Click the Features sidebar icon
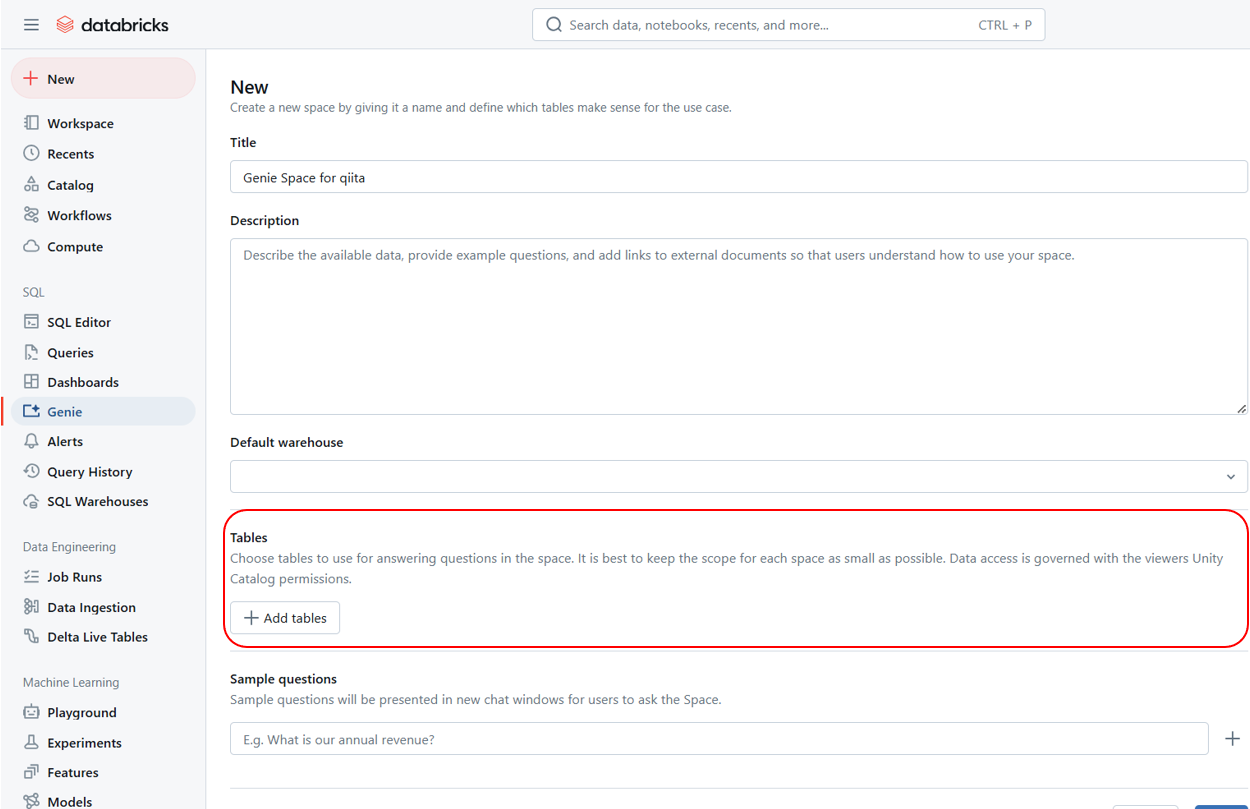This screenshot has height=809, width=1250. click(31, 772)
